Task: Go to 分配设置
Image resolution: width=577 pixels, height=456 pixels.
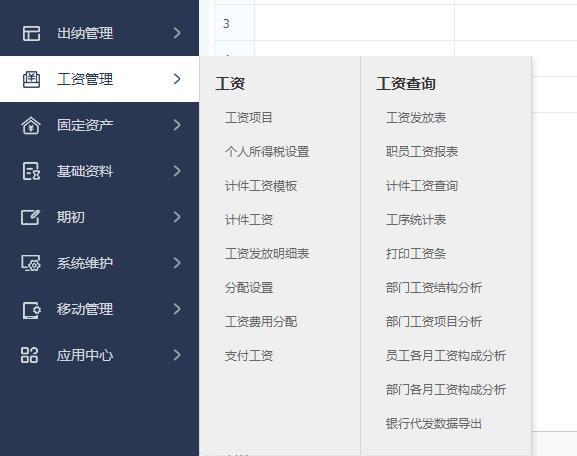Action: 249,288
